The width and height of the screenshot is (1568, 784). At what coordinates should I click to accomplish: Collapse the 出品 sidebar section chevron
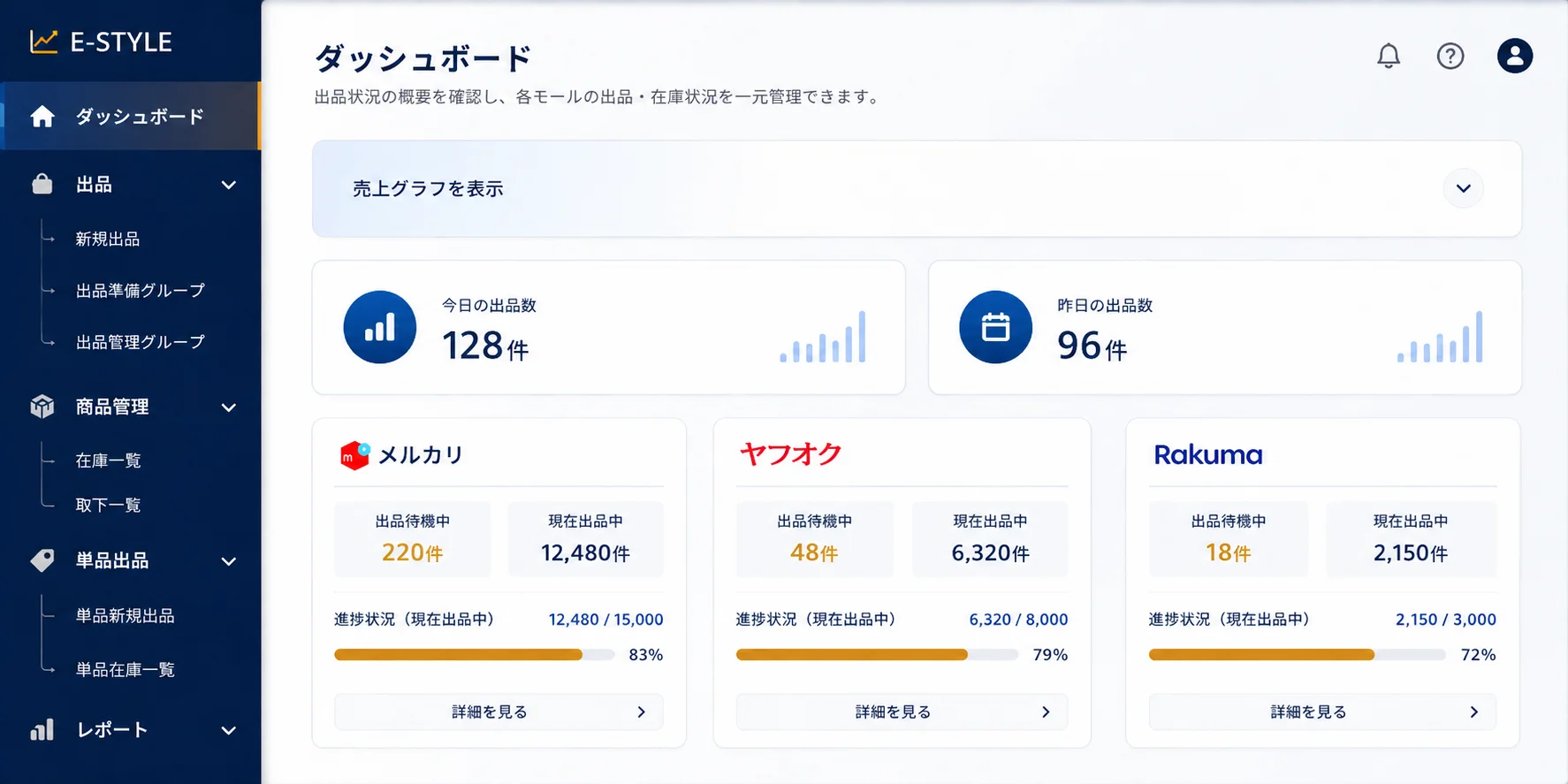click(x=229, y=185)
